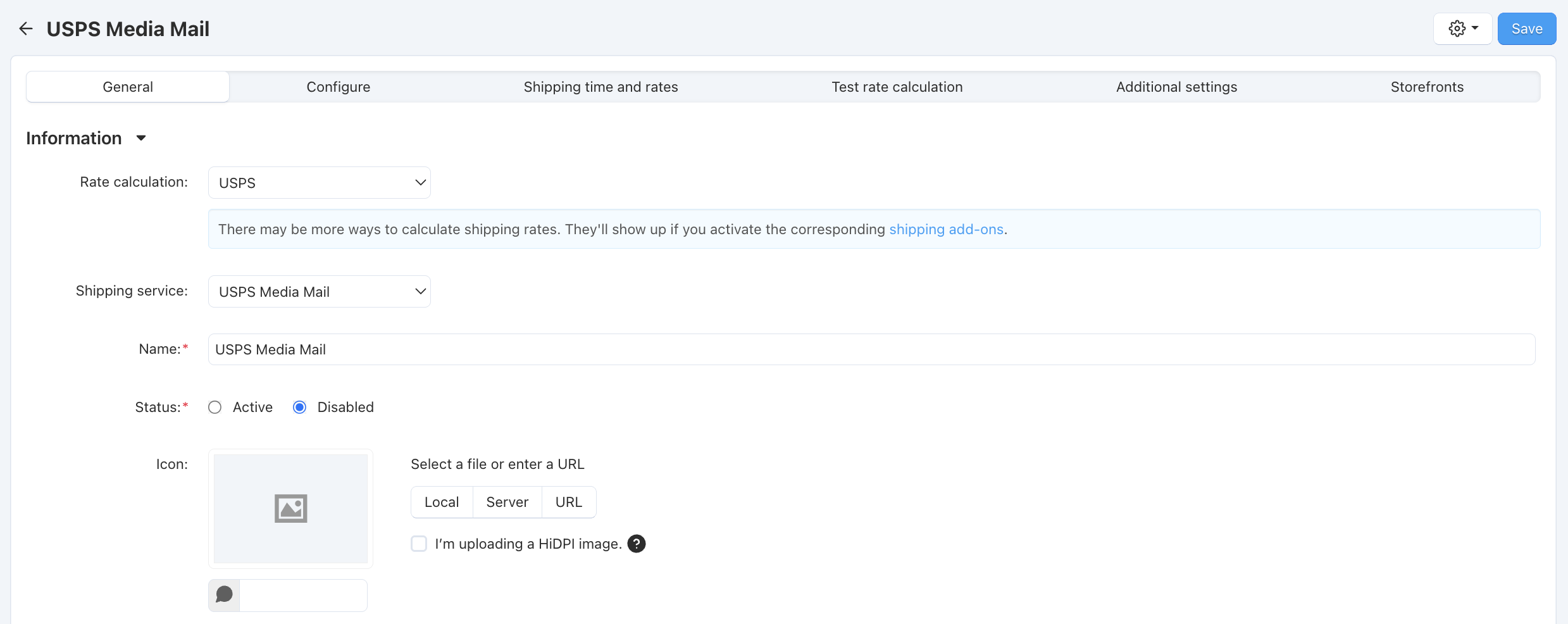Go back using the left arrow icon

point(26,28)
